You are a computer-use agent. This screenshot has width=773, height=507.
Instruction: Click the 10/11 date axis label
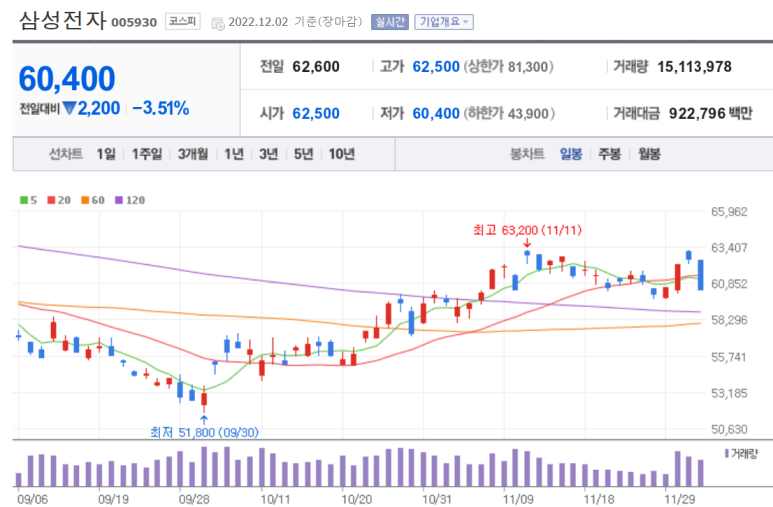click(275, 499)
